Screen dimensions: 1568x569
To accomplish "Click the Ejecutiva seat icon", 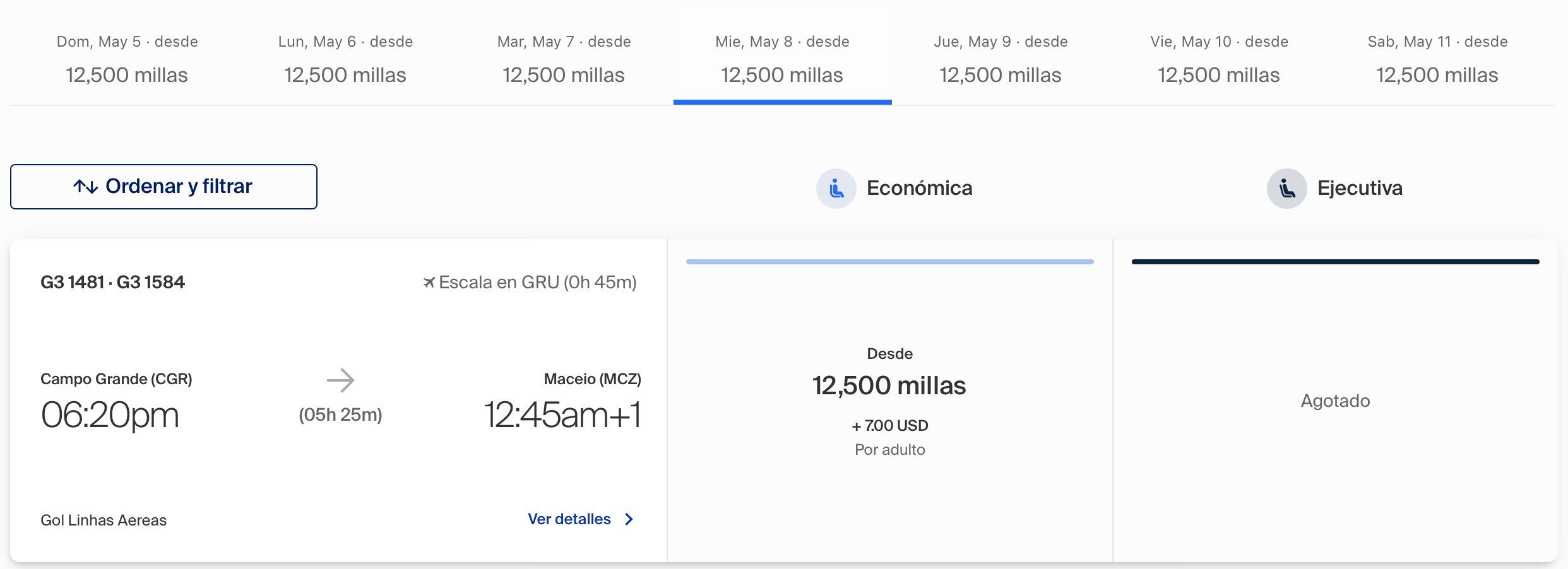I will (x=1286, y=188).
